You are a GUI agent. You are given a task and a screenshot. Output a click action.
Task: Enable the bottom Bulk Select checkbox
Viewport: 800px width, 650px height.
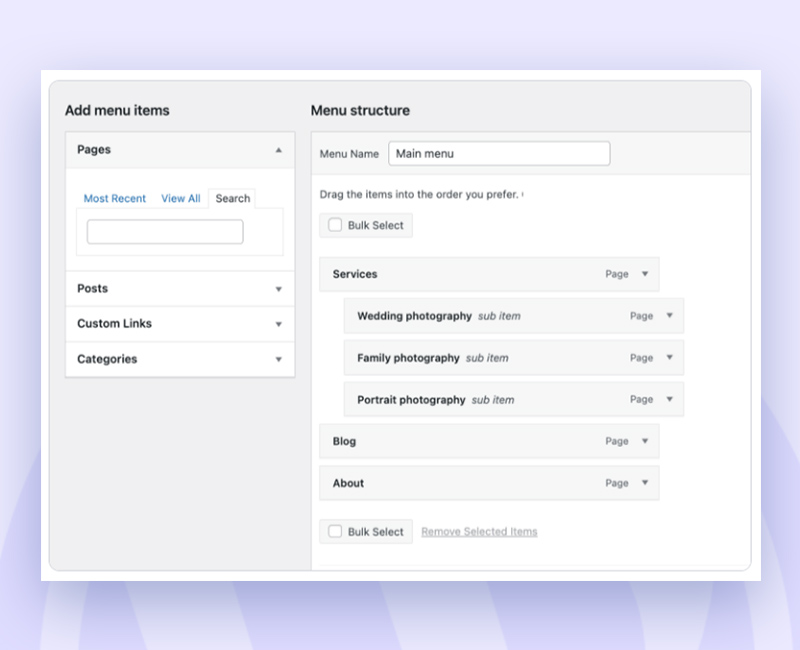(335, 531)
